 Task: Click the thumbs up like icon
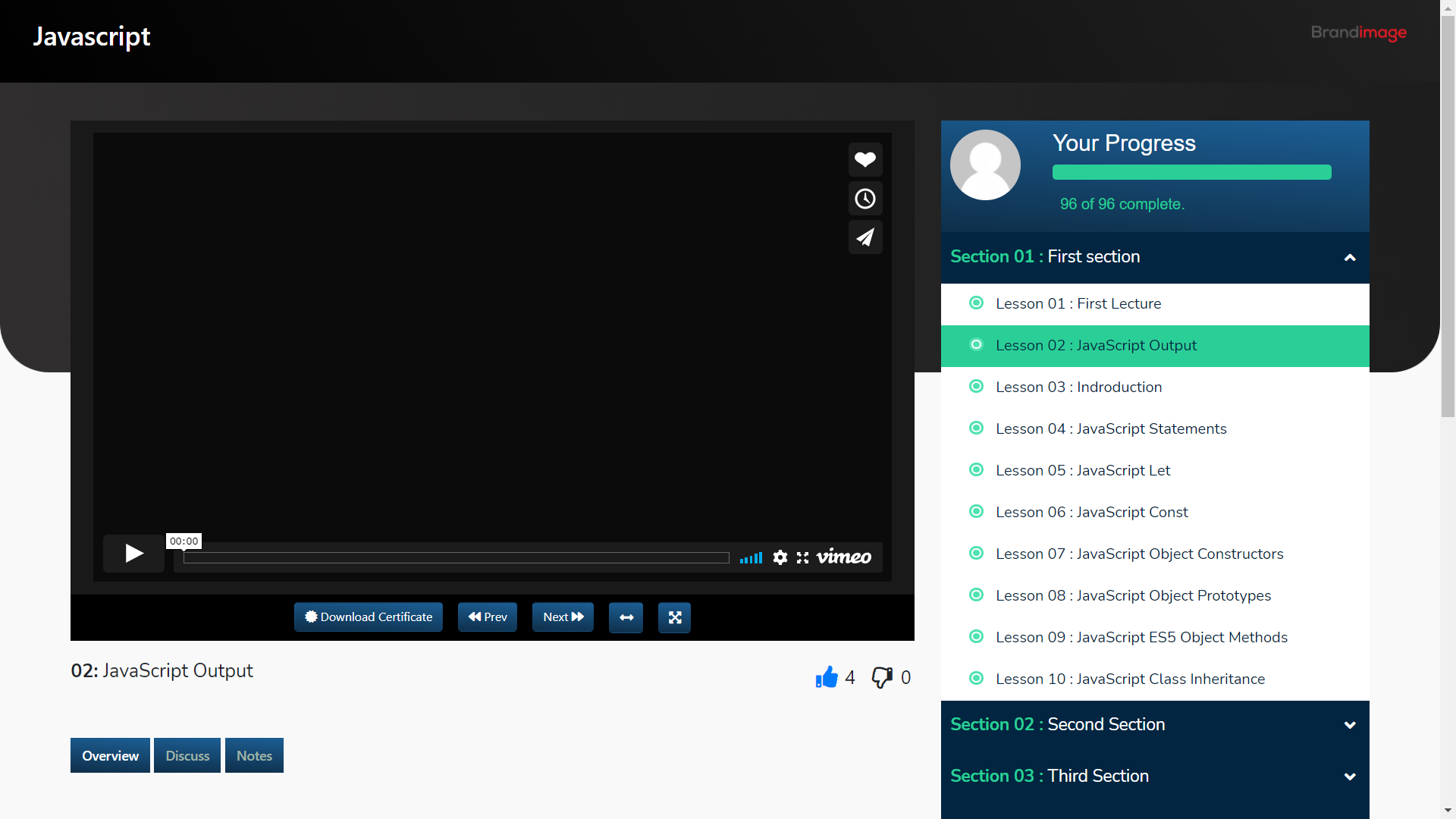coord(827,677)
